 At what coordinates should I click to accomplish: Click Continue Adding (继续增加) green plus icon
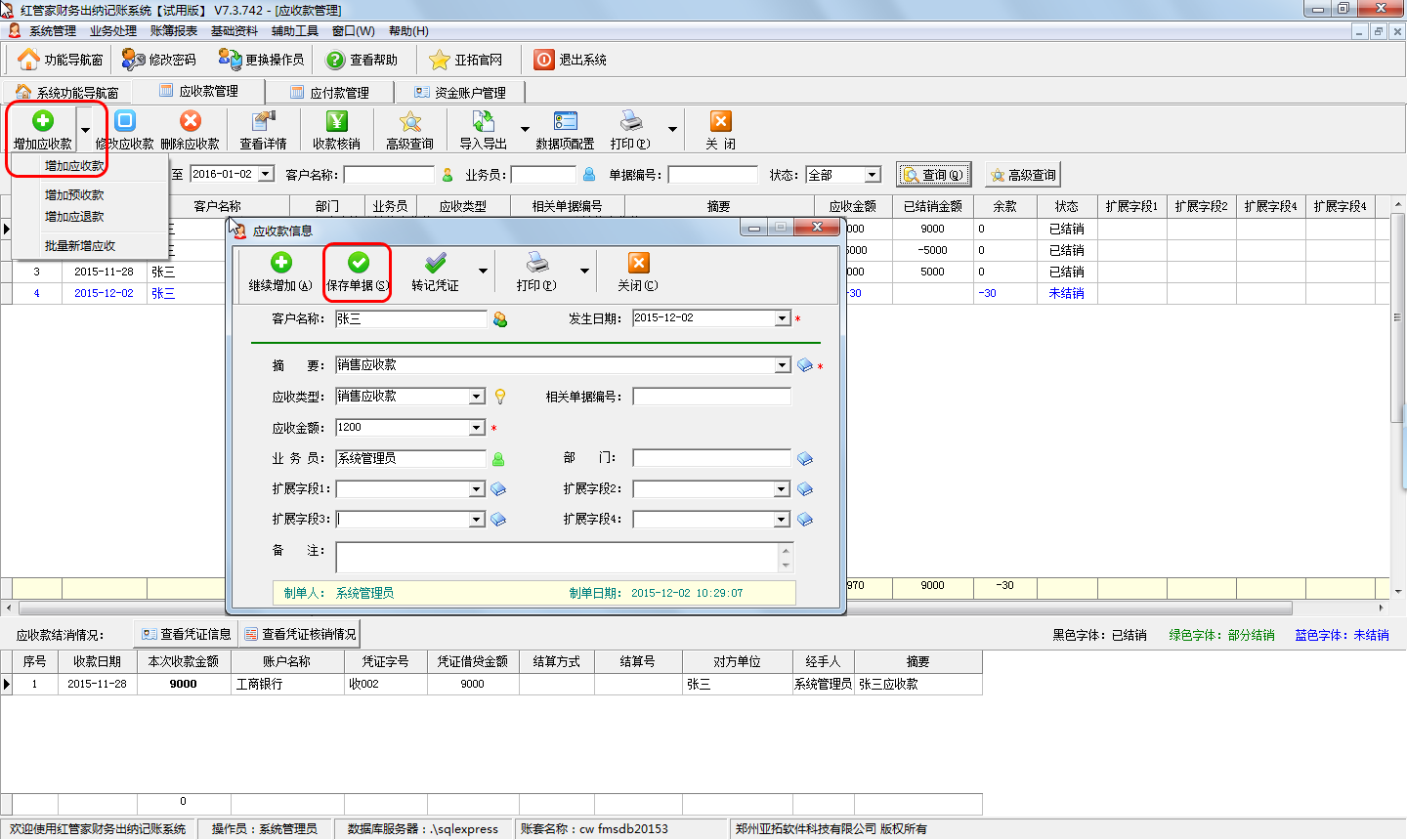coord(281,264)
